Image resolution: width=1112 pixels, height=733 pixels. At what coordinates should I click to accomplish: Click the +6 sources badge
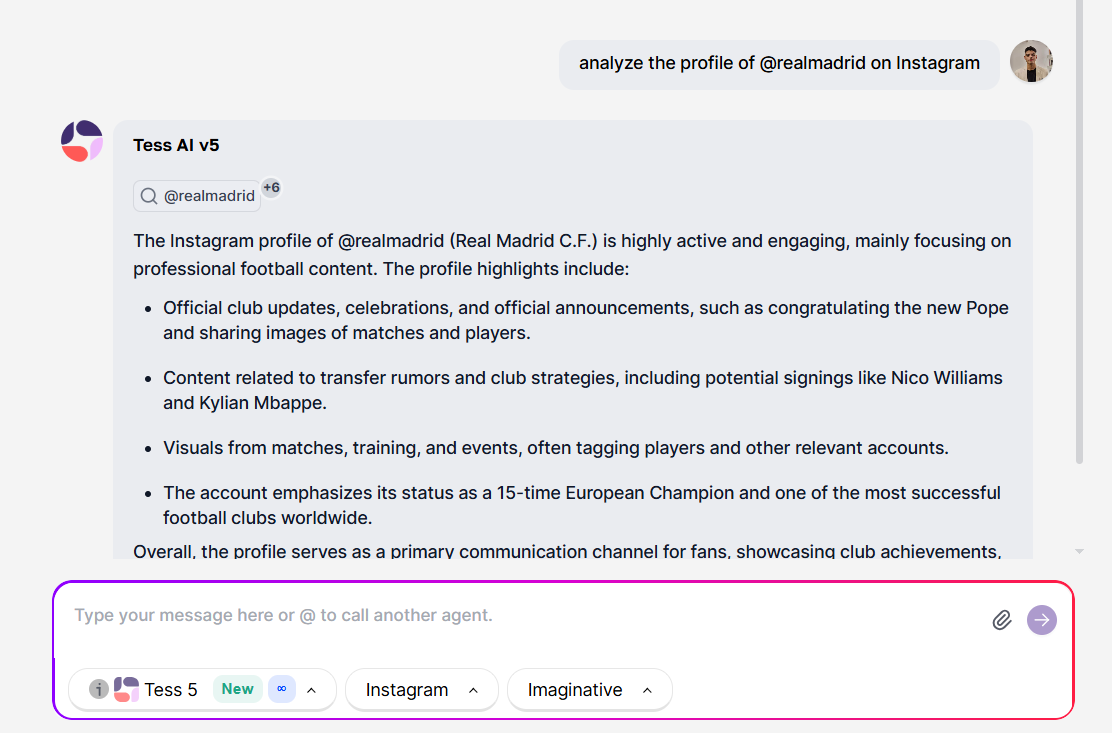click(x=271, y=188)
